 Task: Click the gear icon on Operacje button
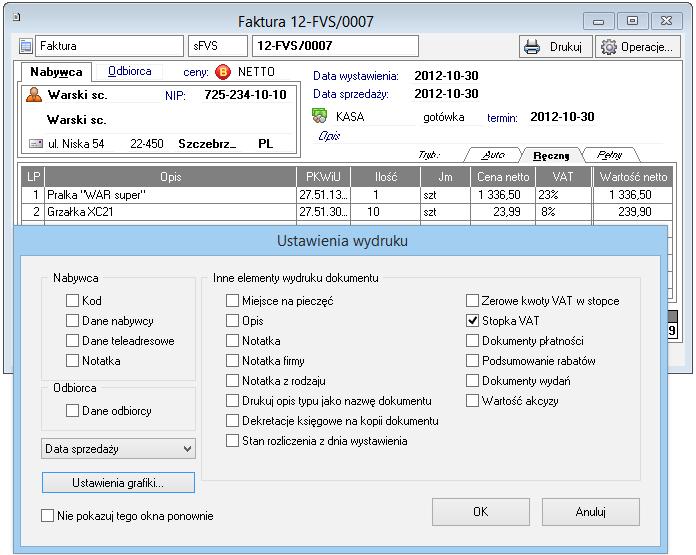609,47
